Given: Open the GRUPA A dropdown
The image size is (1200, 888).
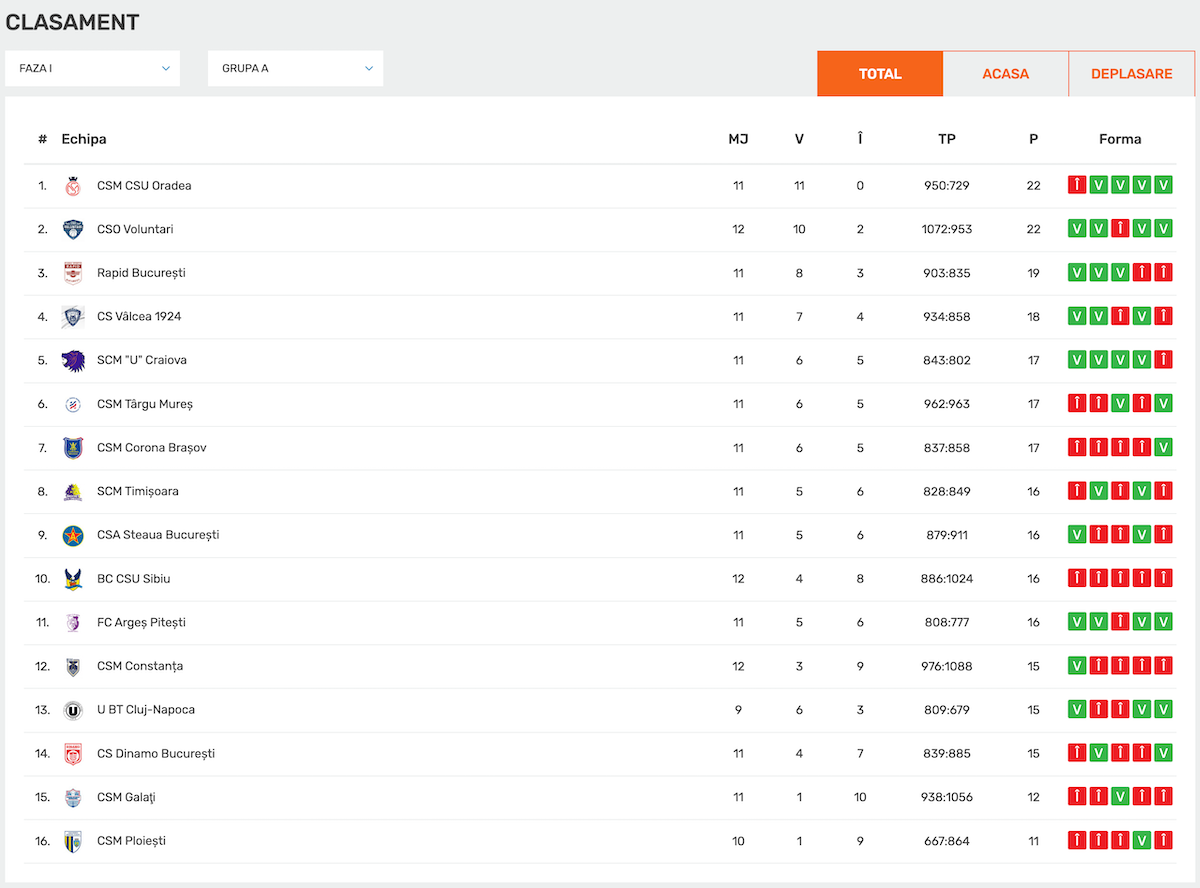Looking at the screenshot, I should click(x=295, y=69).
